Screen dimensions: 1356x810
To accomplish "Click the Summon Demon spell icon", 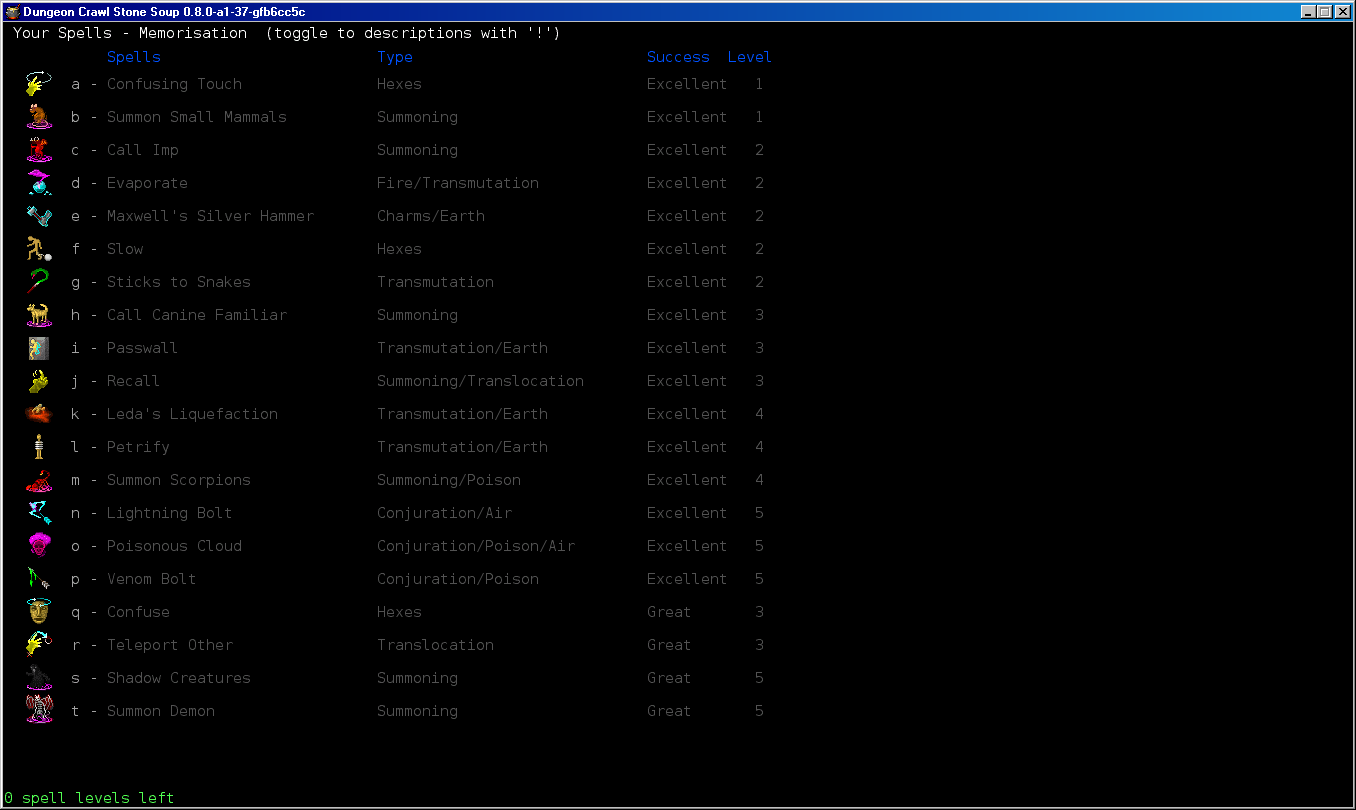I will point(39,711).
